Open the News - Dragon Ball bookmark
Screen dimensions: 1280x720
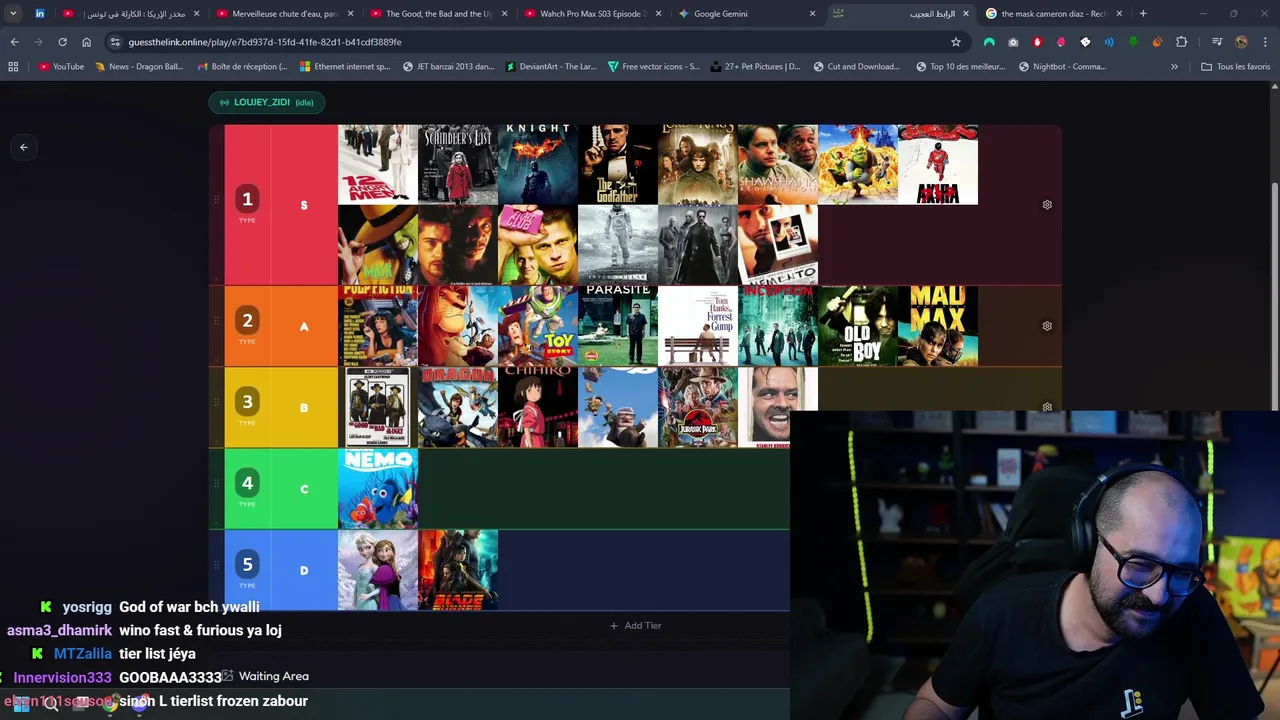(x=139, y=67)
